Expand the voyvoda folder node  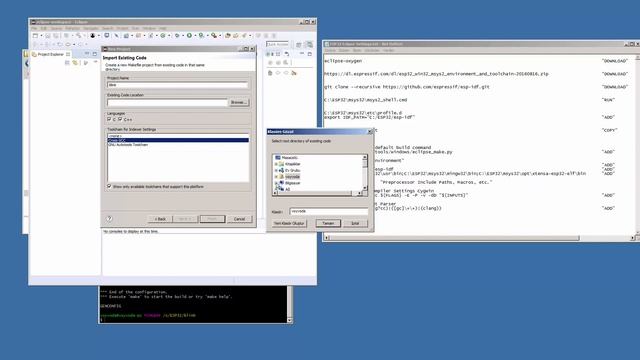[276, 177]
